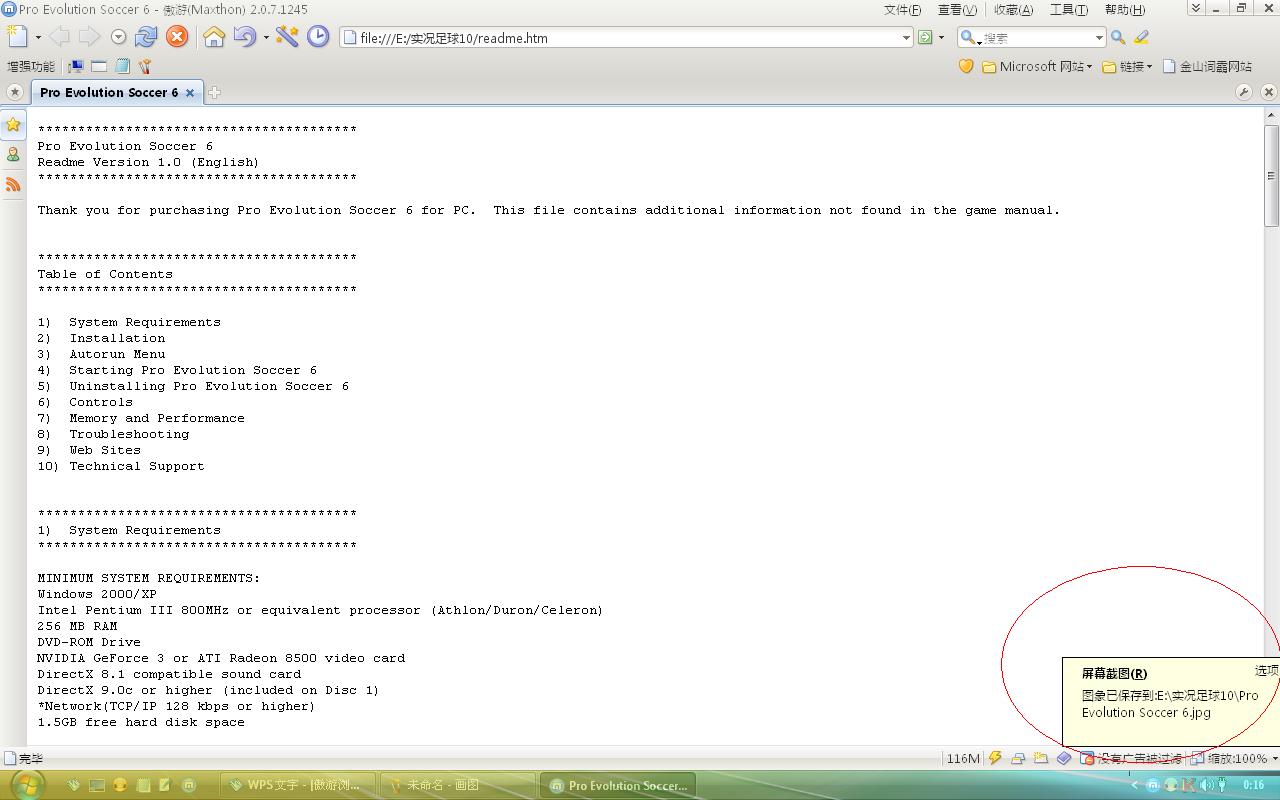Click the double chevron button in title bar
The height and width of the screenshot is (800, 1280).
pyautogui.click(x=1195, y=8)
